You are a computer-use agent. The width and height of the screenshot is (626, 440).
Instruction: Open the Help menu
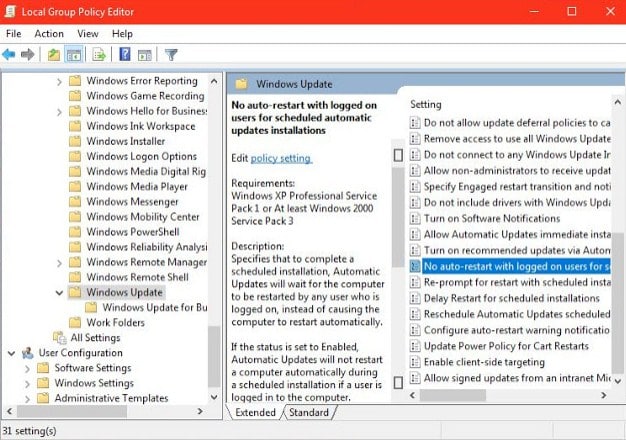pyautogui.click(x=122, y=34)
